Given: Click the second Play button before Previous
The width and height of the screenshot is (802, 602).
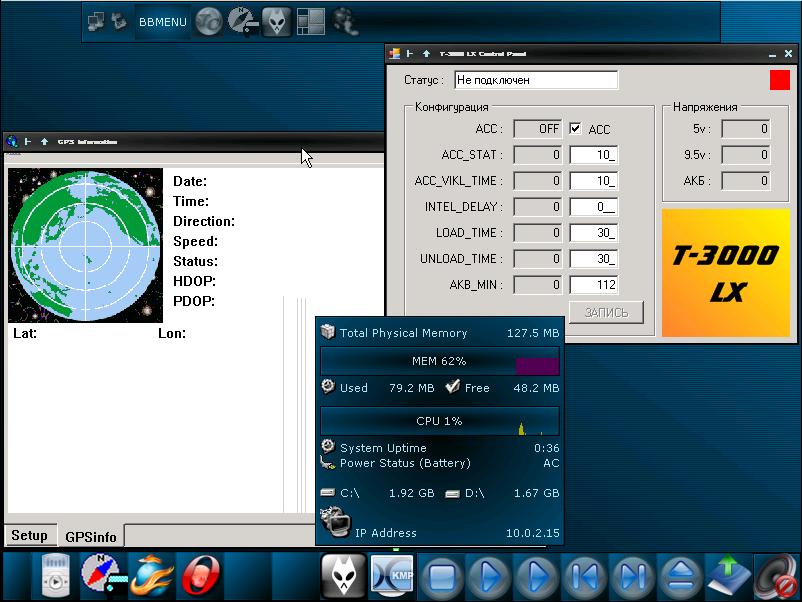Looking at the screenshot, I should click(537, 577).
